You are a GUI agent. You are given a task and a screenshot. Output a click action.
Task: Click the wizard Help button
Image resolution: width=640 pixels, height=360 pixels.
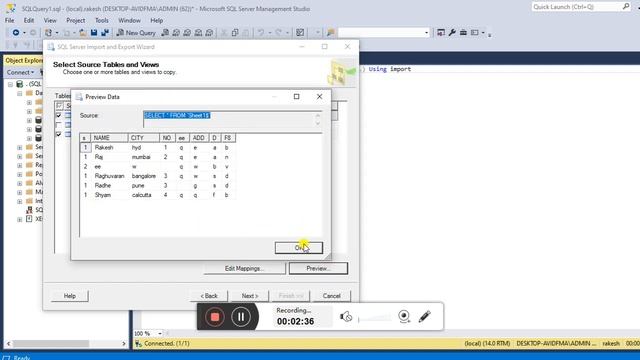point(70,296)
